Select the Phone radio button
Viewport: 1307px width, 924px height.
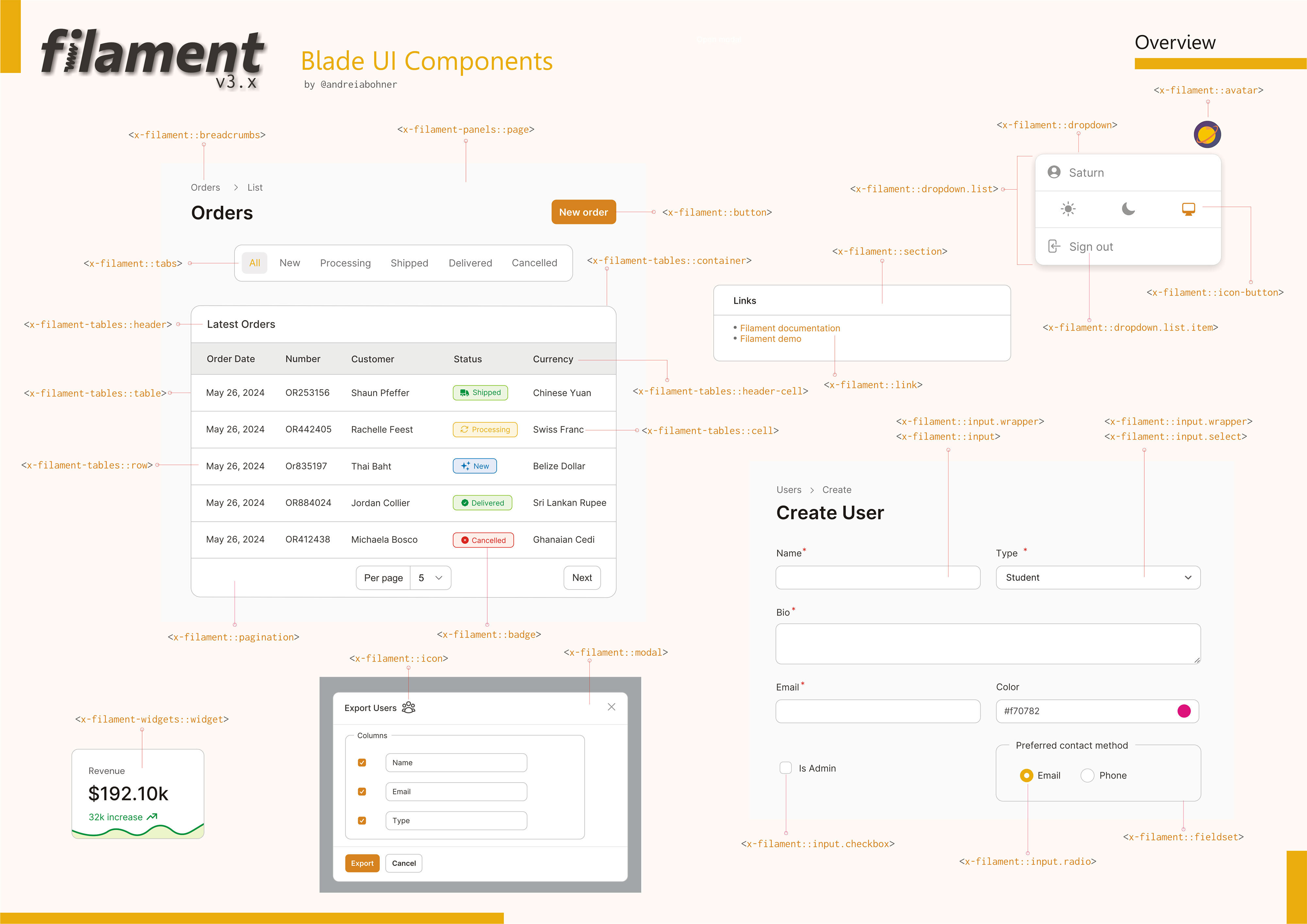point(1088,775)
